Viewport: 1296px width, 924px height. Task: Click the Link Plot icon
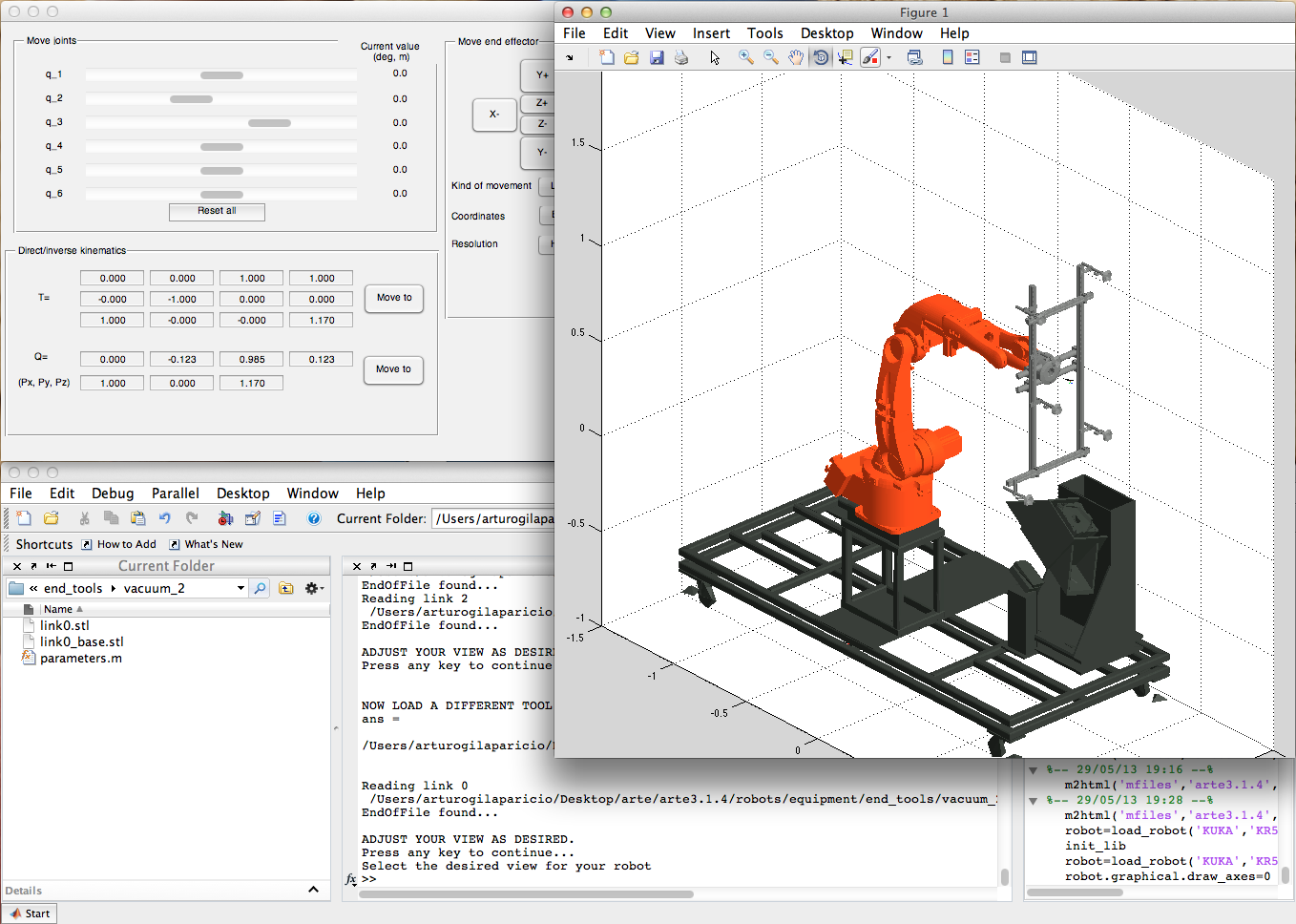(x=914, y=57)
